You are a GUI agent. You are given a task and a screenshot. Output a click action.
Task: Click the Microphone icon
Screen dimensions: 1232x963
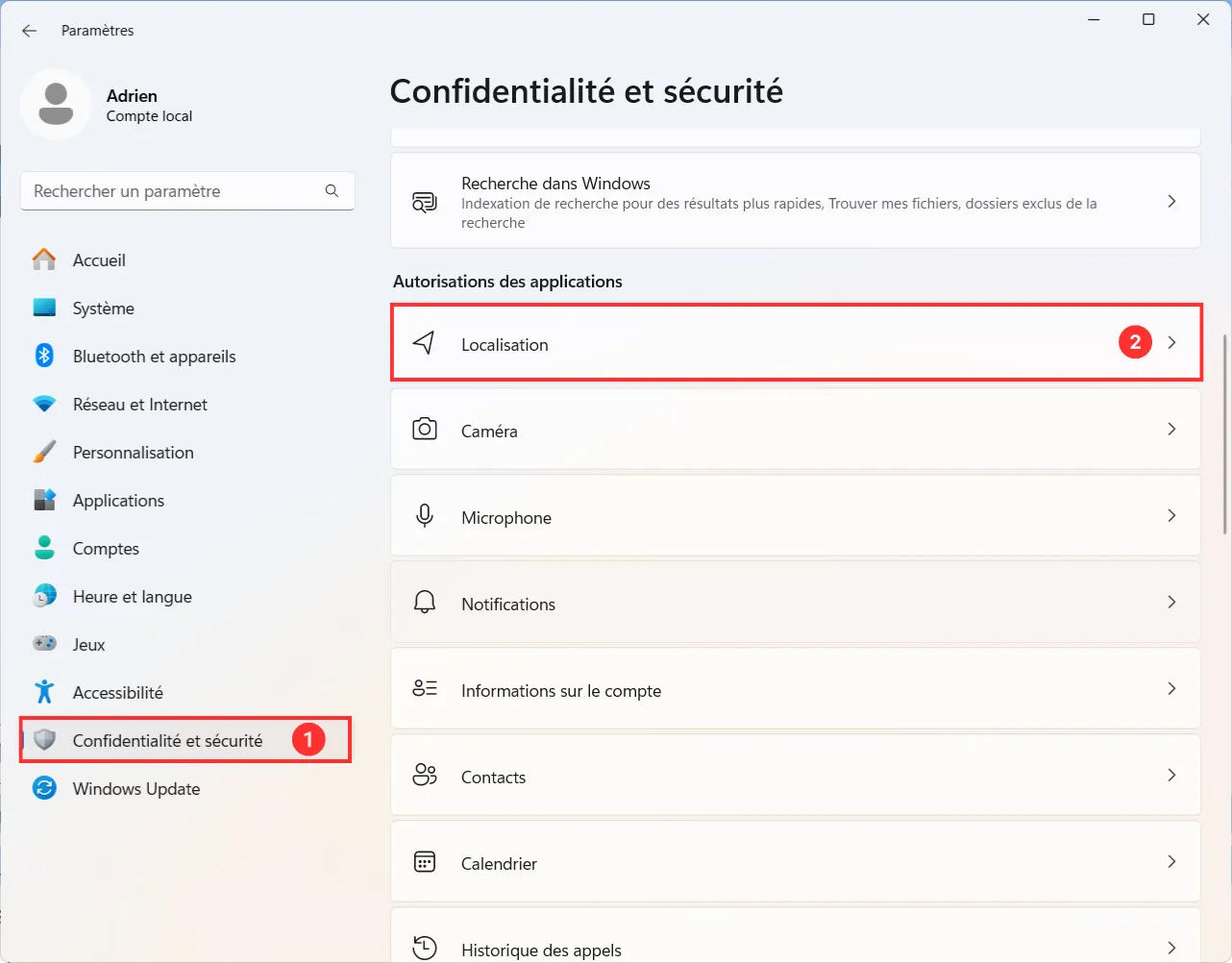[x=424, y=516]
